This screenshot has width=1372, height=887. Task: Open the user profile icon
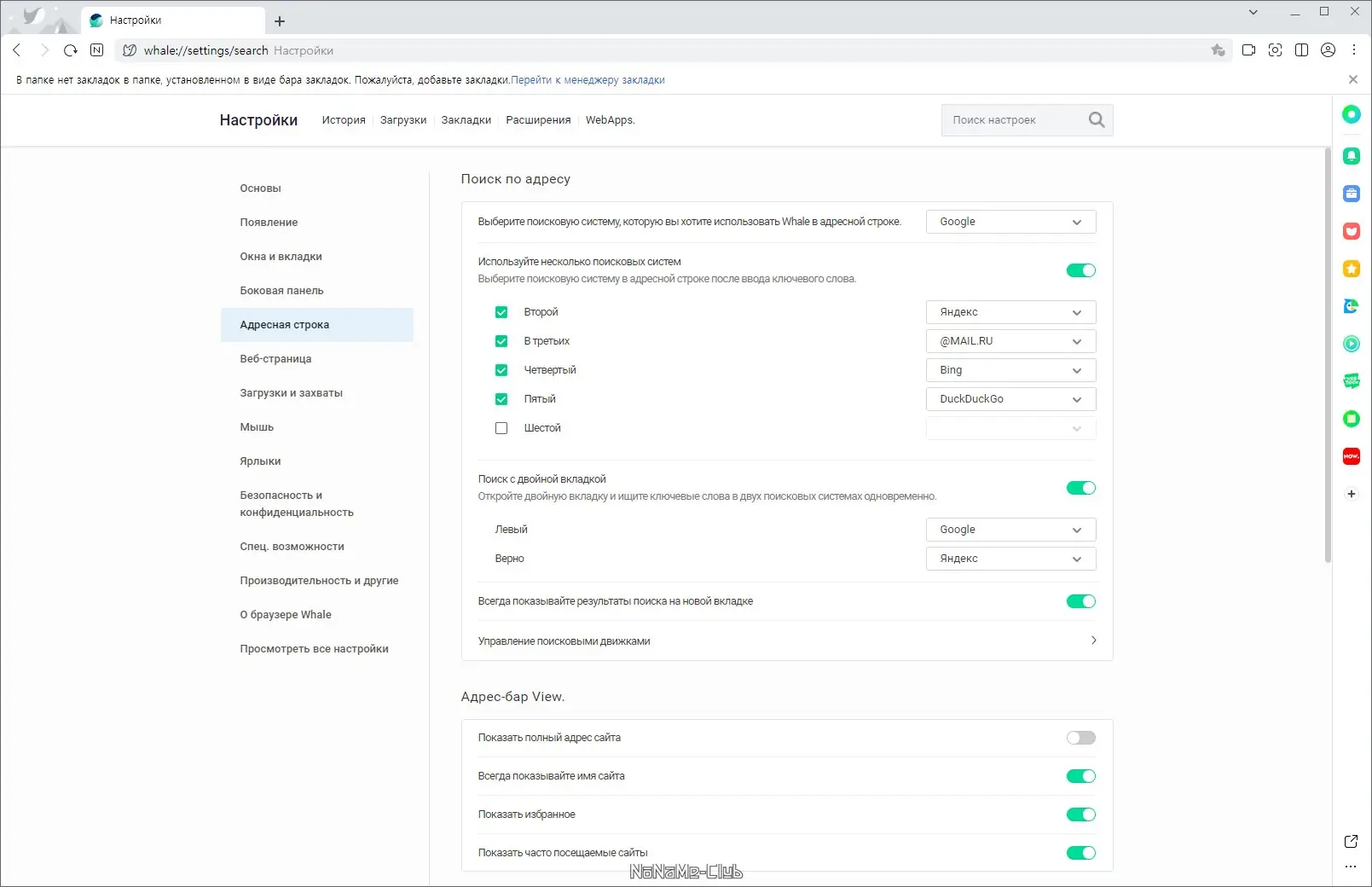(1328, 50)
